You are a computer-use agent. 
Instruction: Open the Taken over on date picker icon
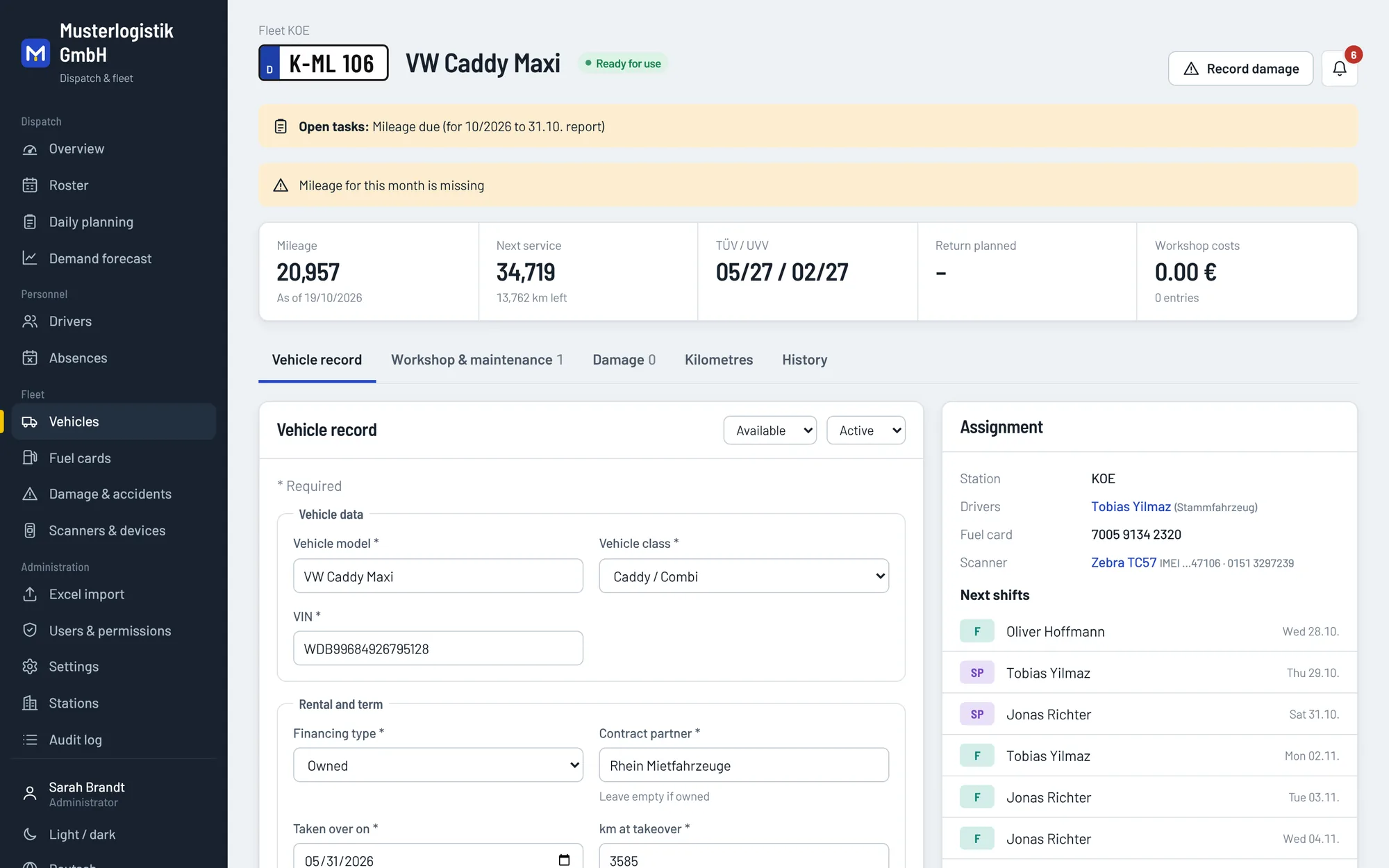click(564, 860)
